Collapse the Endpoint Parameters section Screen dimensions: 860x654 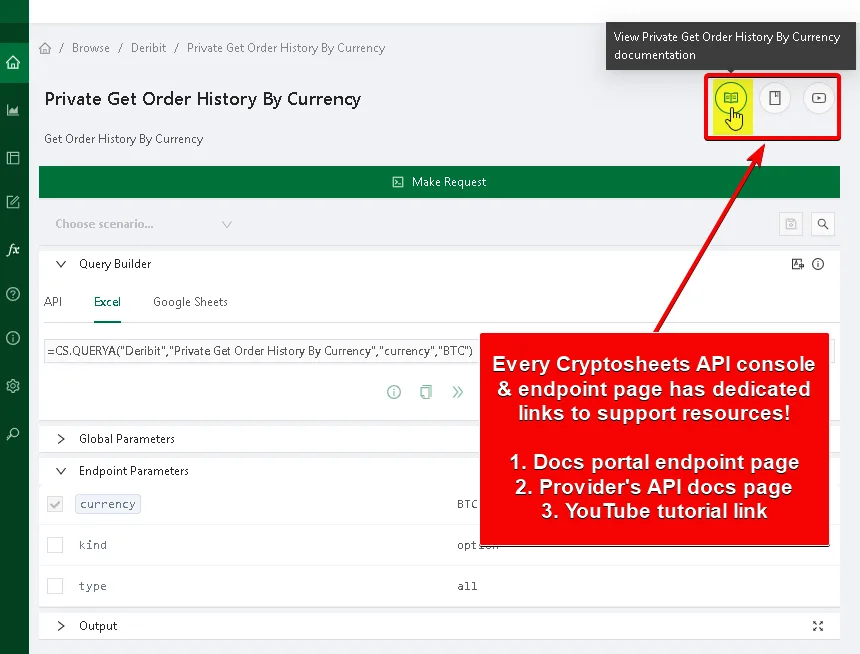(x=61, y=471)
